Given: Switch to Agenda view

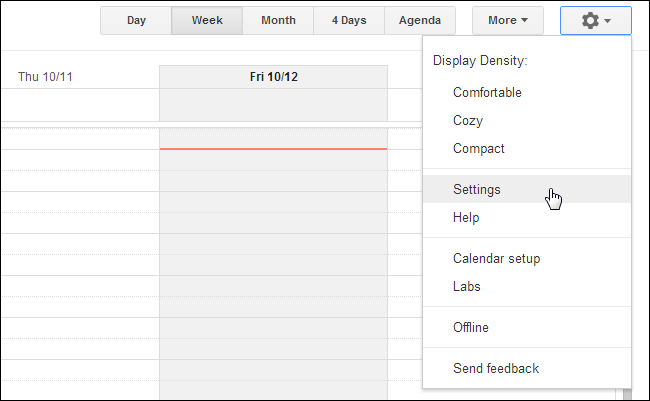Looking at the screenshot, I should 420,20.
